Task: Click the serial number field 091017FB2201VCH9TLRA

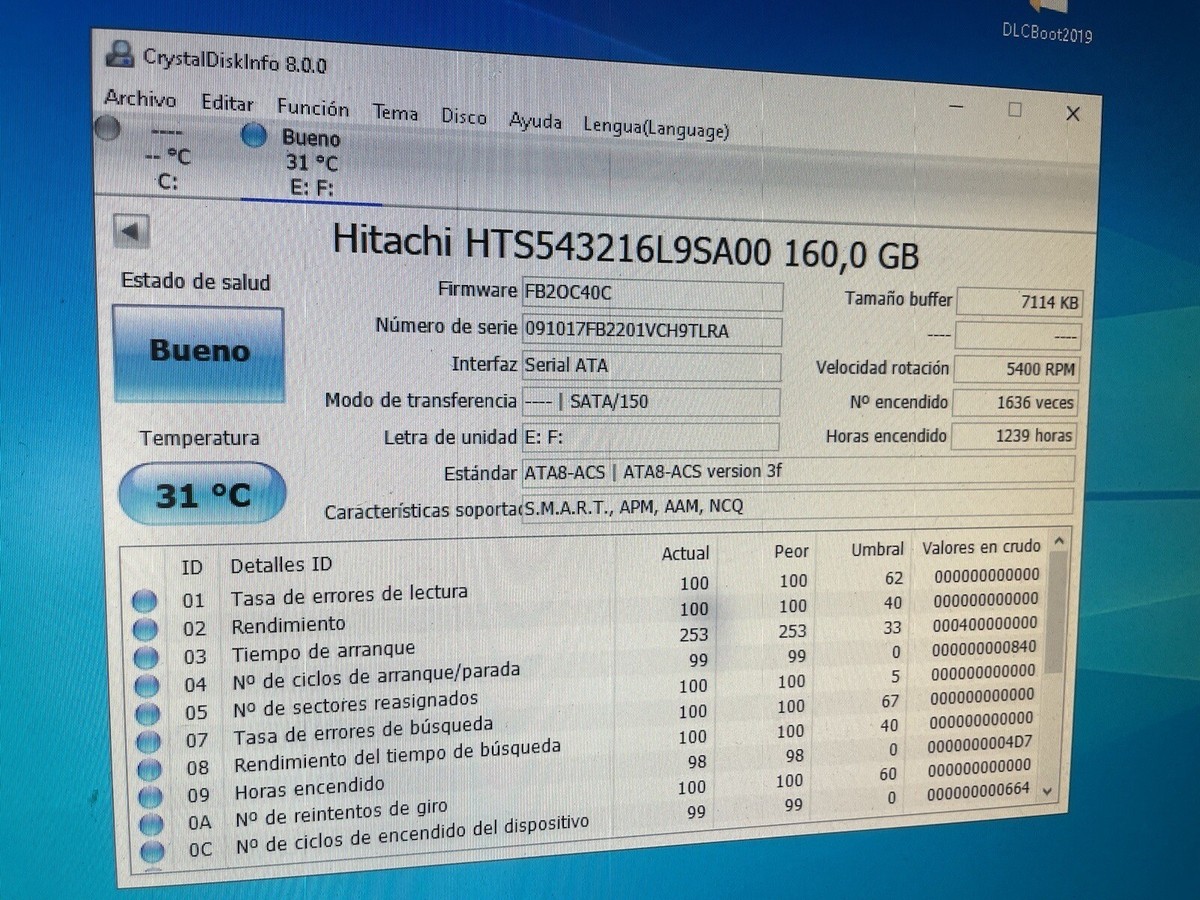Action: click(x=652, y=330)
